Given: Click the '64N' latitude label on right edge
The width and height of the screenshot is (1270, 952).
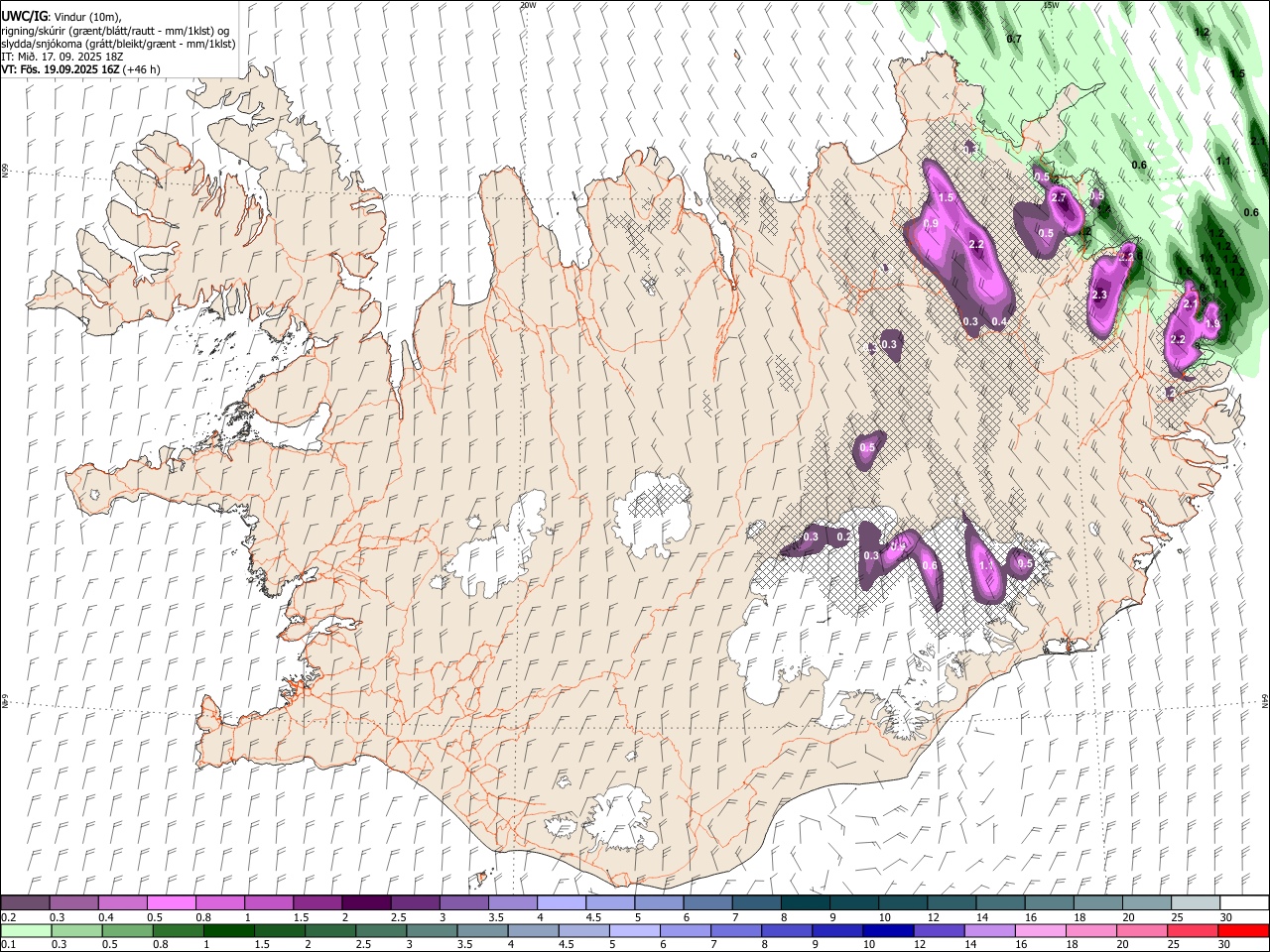Looking at the screenshot, I should pos(1266,700).
